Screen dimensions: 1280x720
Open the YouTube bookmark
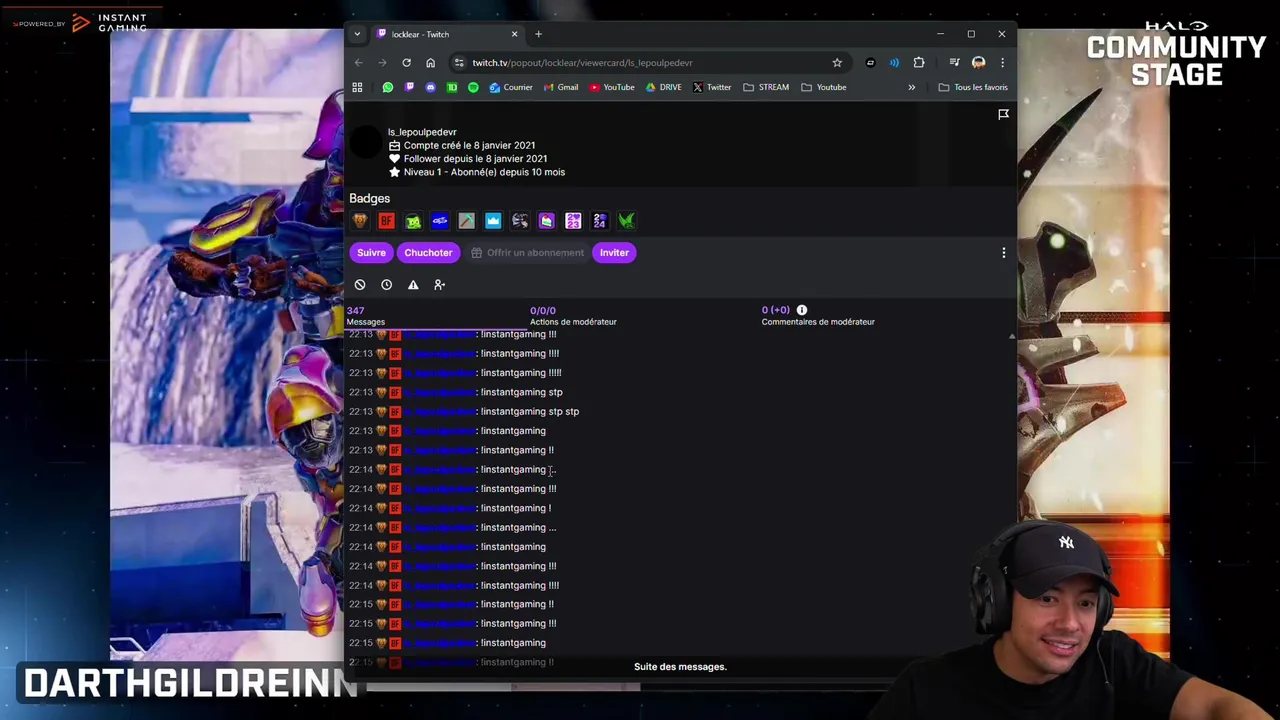(612, 88)
